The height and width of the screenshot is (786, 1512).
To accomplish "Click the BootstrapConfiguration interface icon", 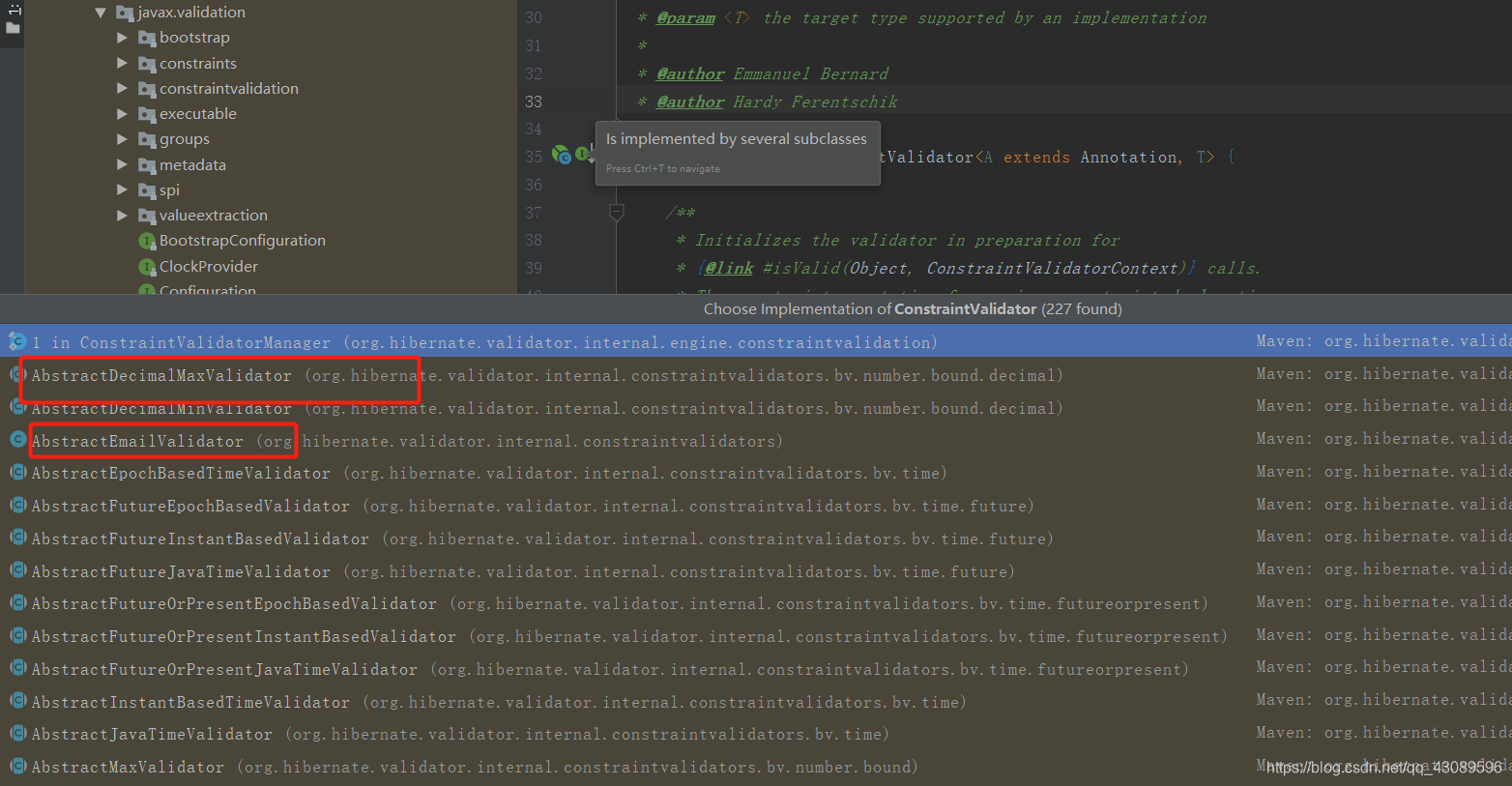I will click(147, 241).
